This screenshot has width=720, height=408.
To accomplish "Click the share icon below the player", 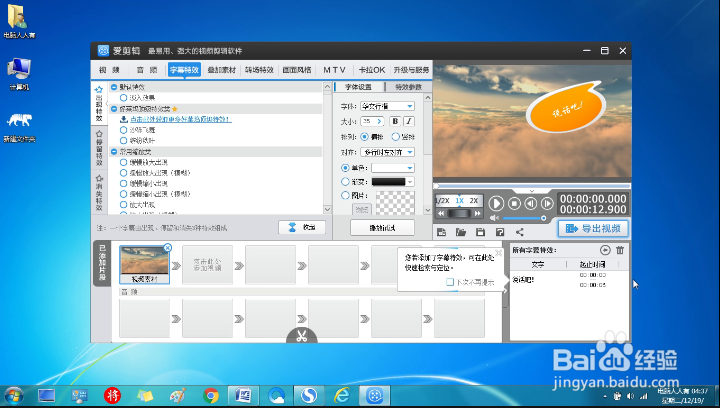I will coord(519,232).
